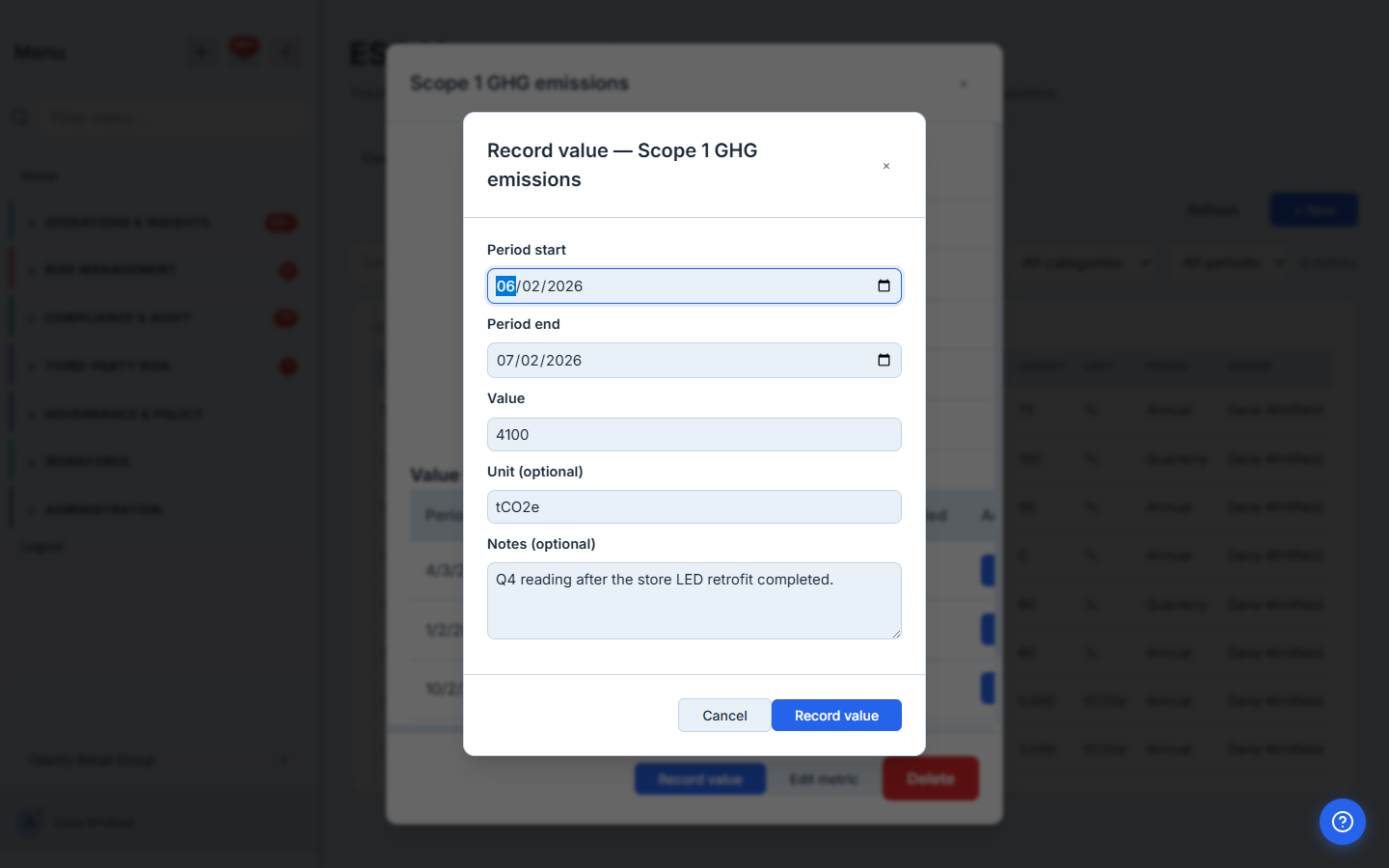Click the notification bell with the red badge
Image resolution: width=1389 pixels, height=868 pixels.
click(x=244, y=49)
